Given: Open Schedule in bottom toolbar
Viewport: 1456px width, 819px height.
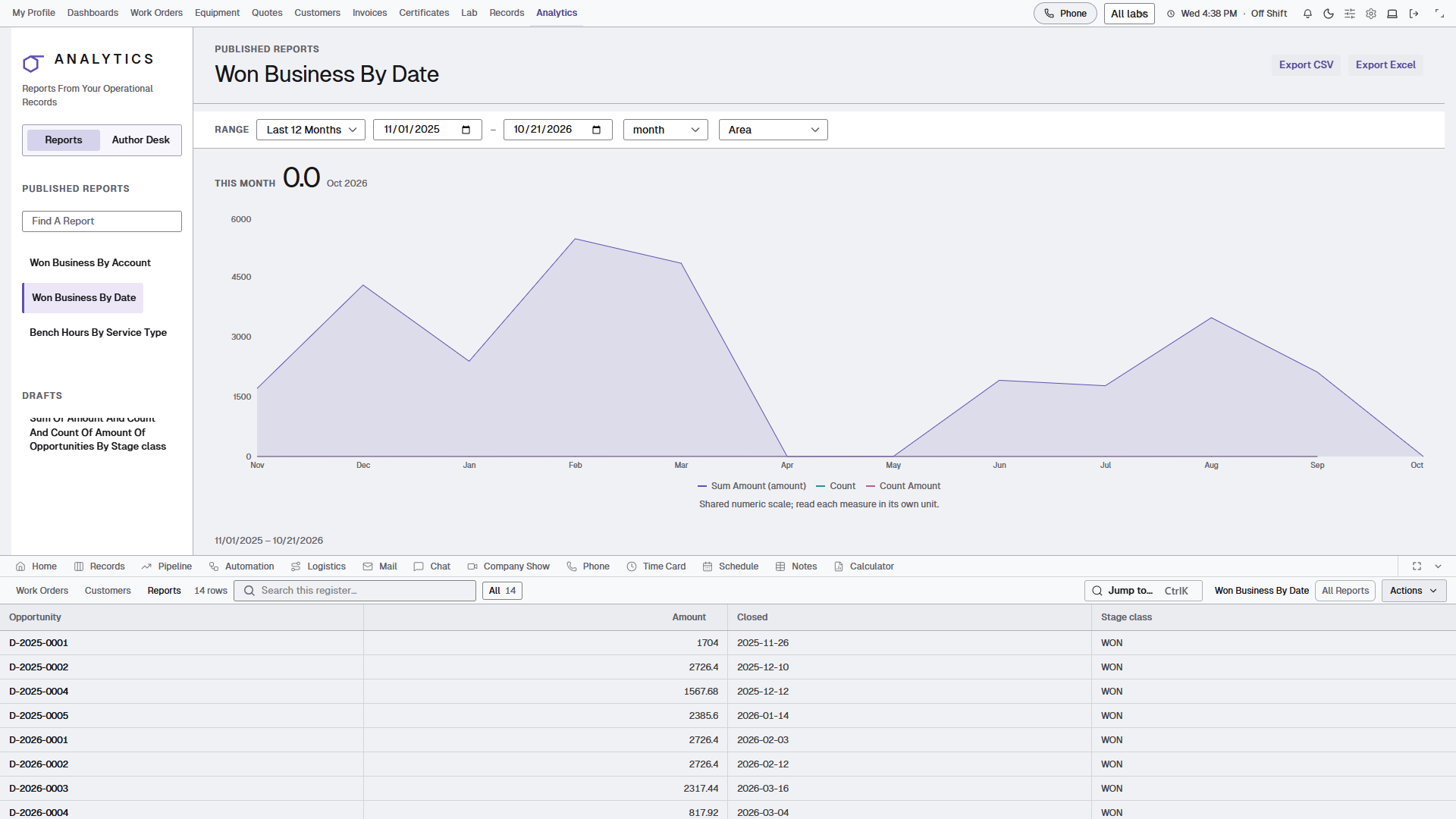Looking at the screenshot, I should [x=730, y=566].
